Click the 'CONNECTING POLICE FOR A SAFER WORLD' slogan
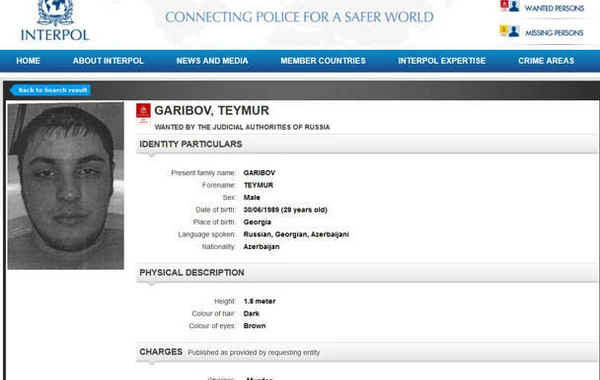Screen dimensions: 600x380 tap(299, 17)
